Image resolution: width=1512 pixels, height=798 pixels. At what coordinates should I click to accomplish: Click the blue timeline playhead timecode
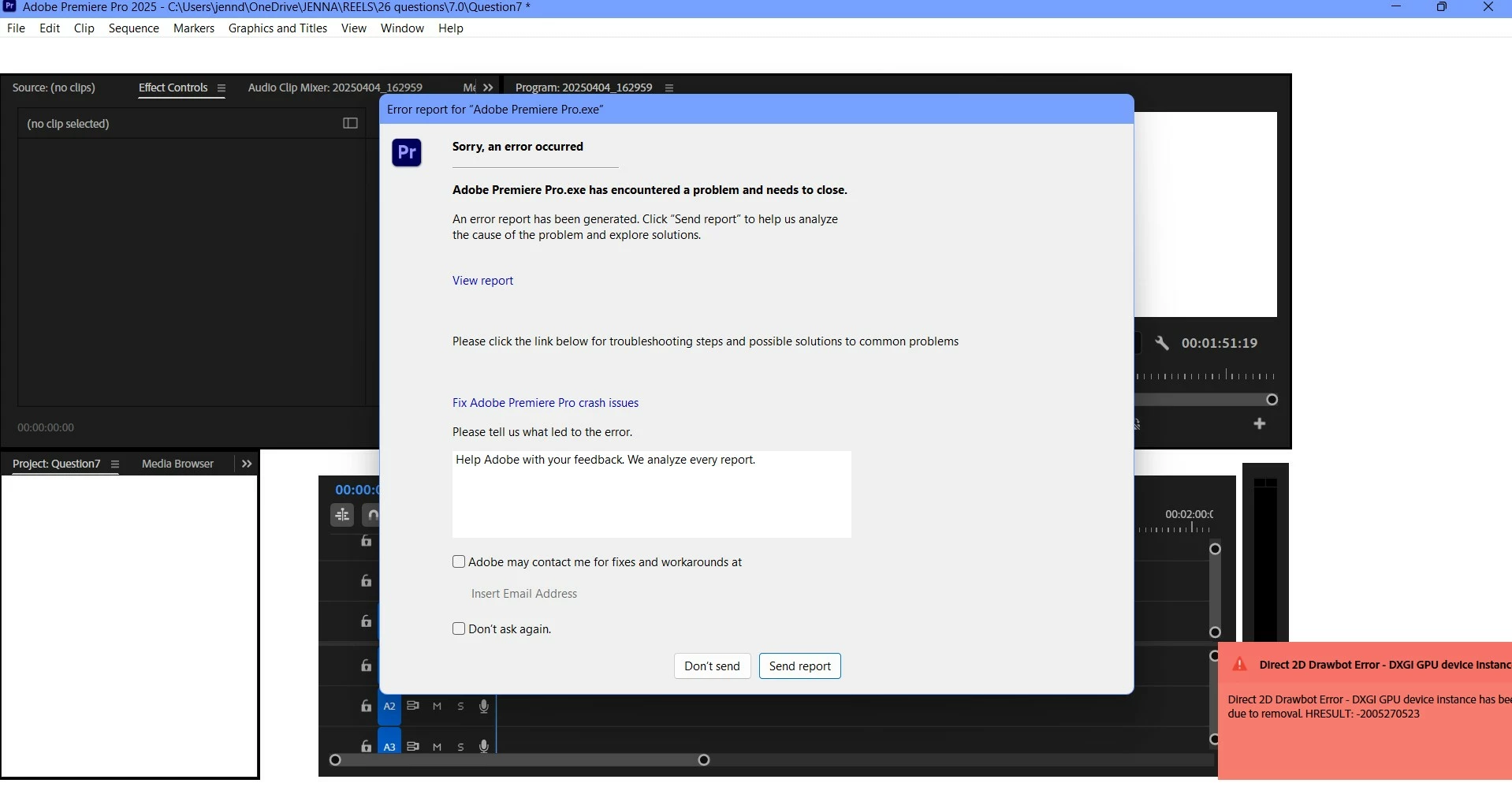coord(357,490)
